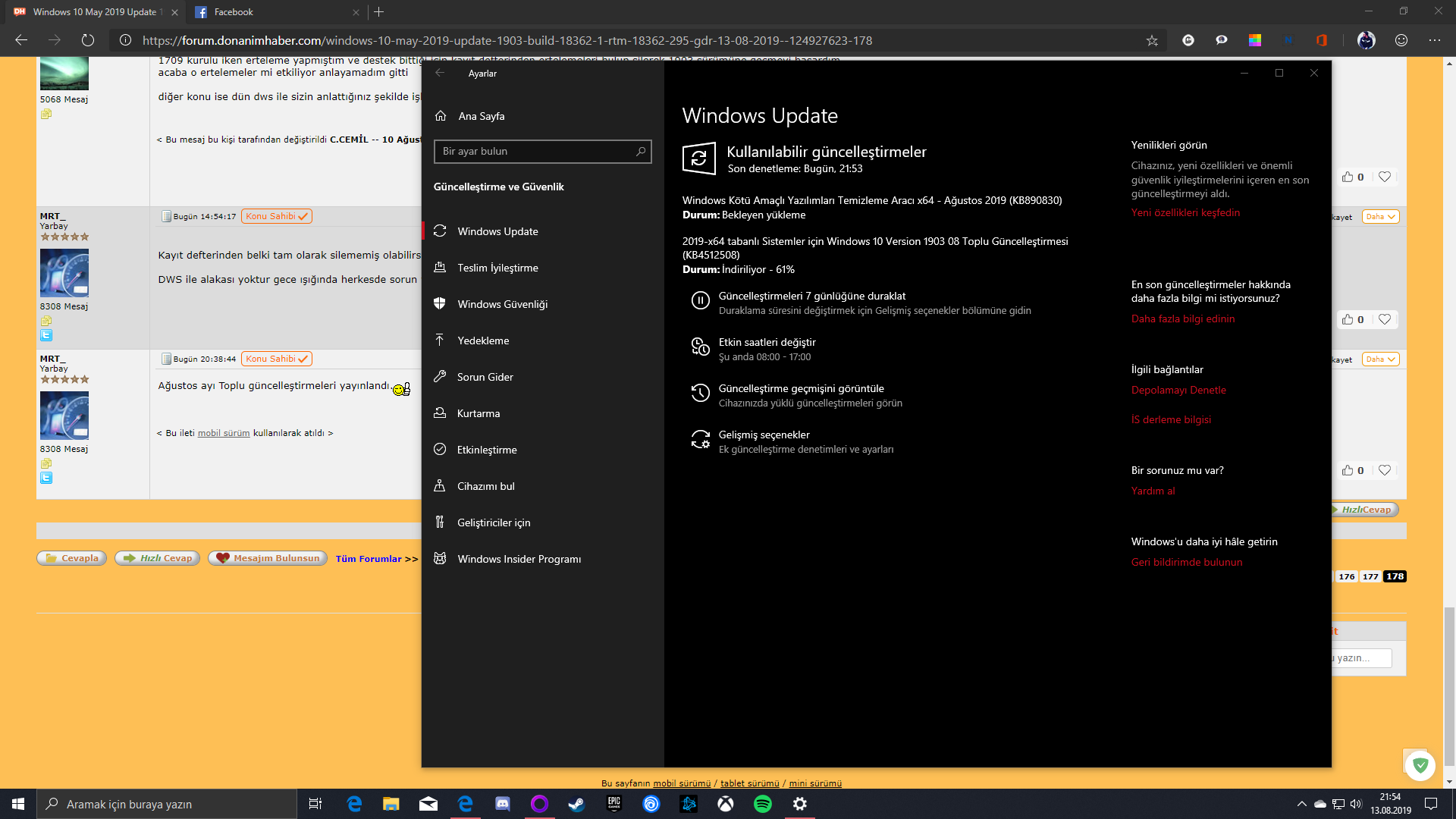
Task: Select Windows 10 May 2019 Update tab
Action: click(95, 11)
